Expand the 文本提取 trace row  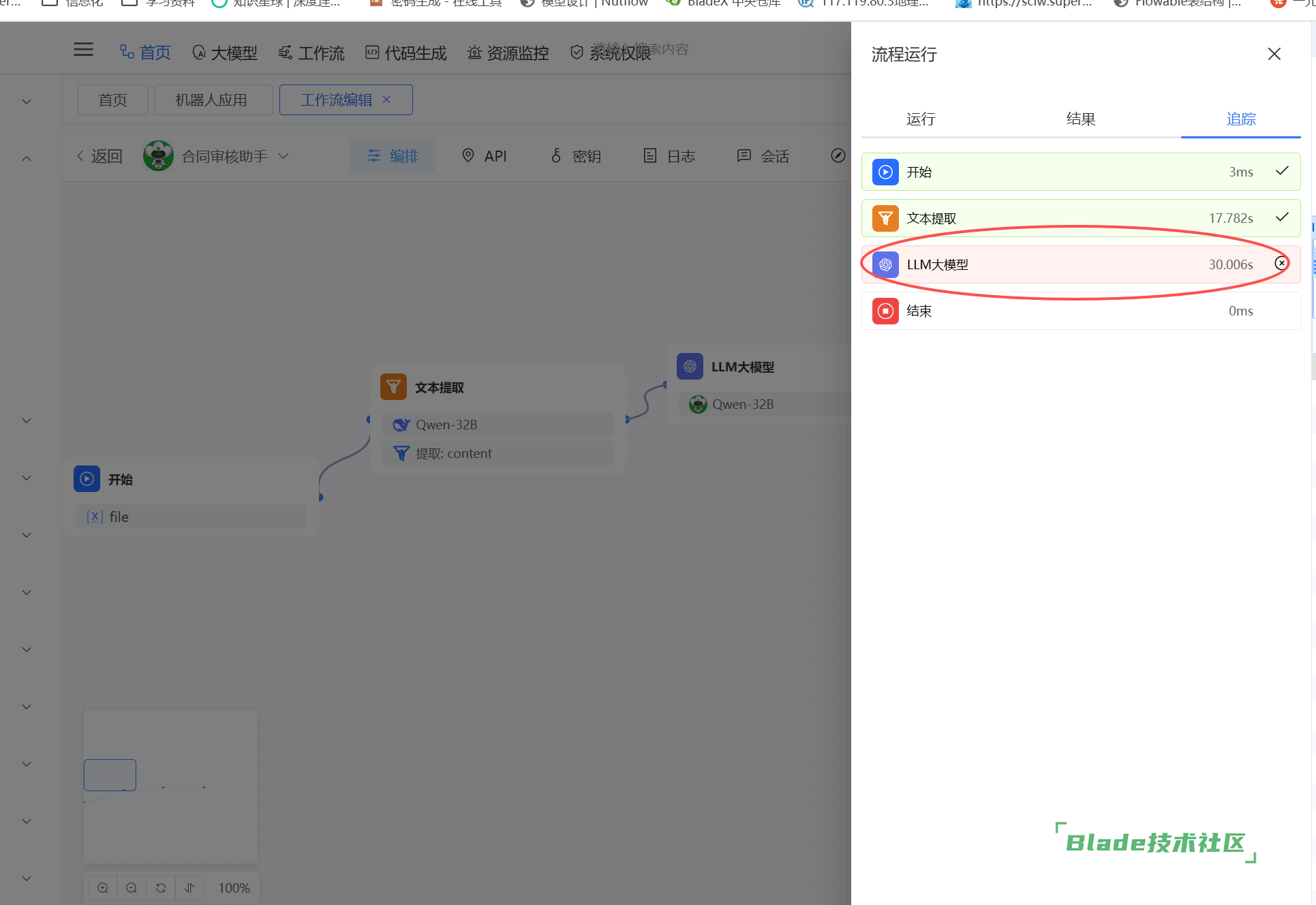tap(1081, 218)
